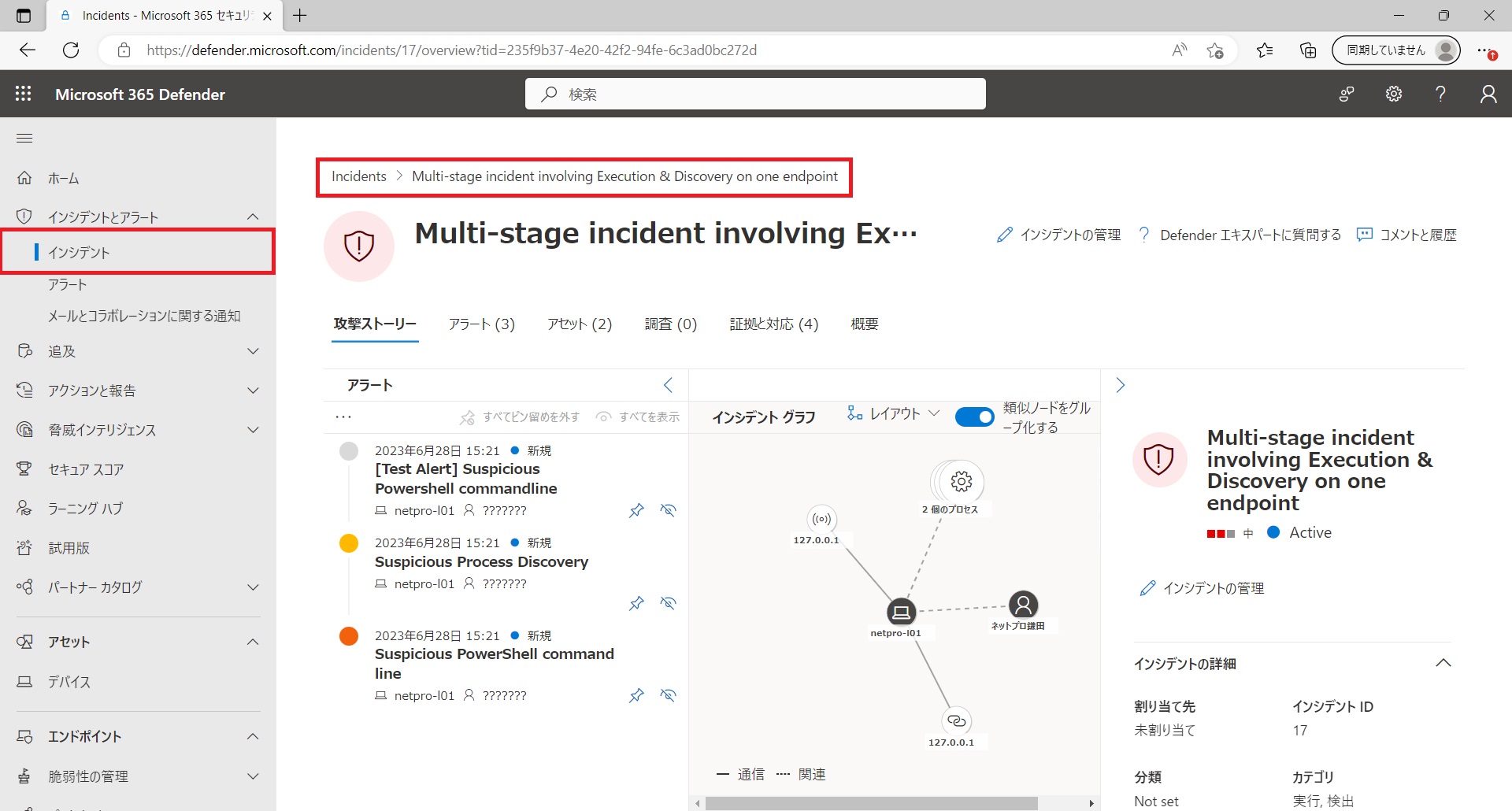Click the インシデントの管理 link
This screenshot has height=811, width=1512.
tap(1069, 234)
